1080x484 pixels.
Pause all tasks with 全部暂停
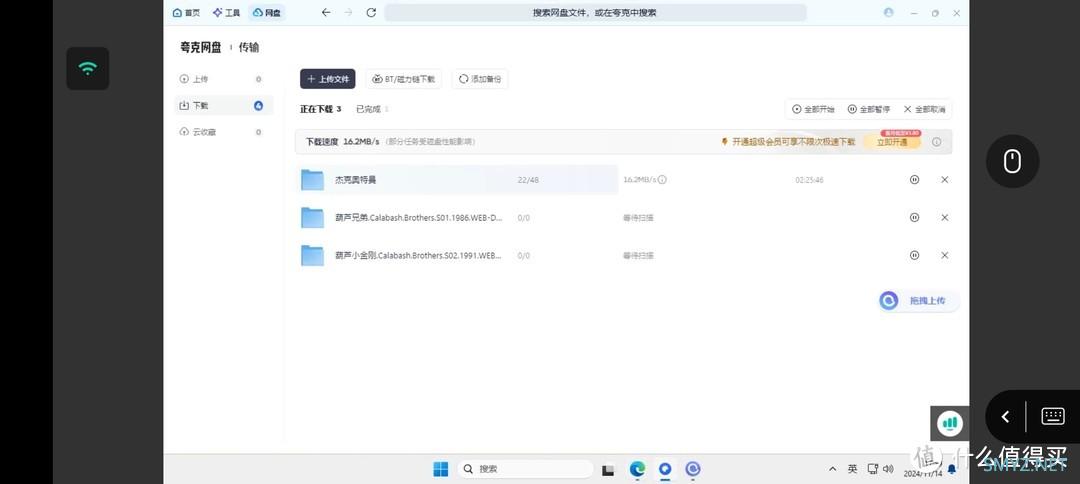tap(869, 109)
